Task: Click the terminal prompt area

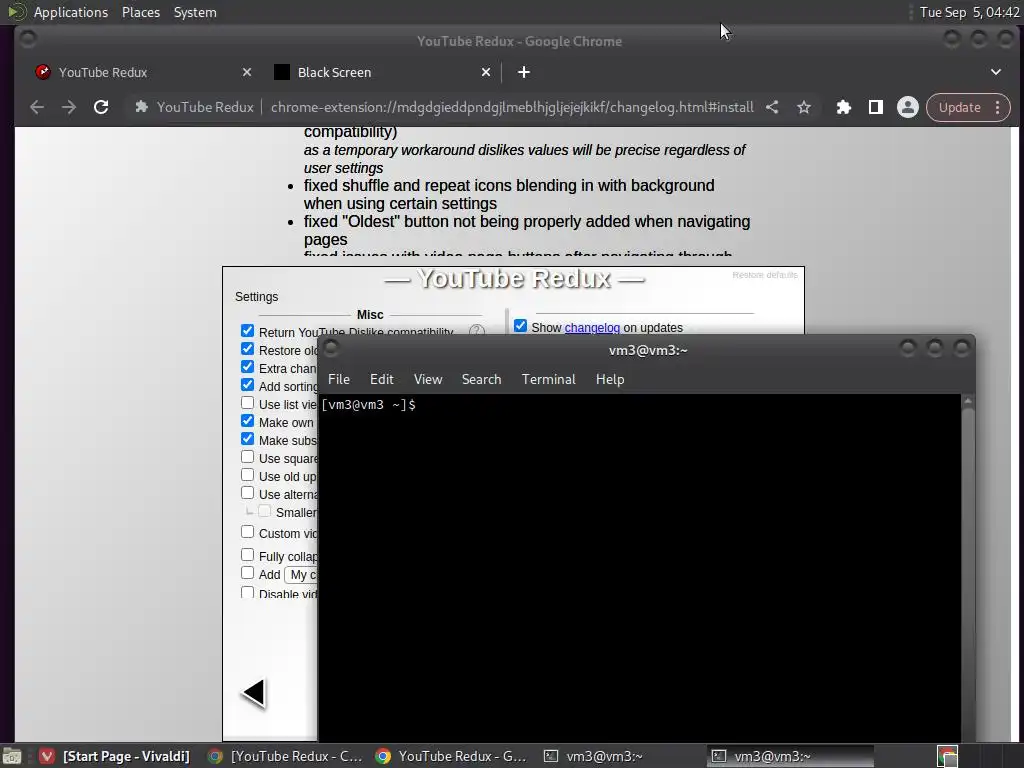Action: point(368,405)
